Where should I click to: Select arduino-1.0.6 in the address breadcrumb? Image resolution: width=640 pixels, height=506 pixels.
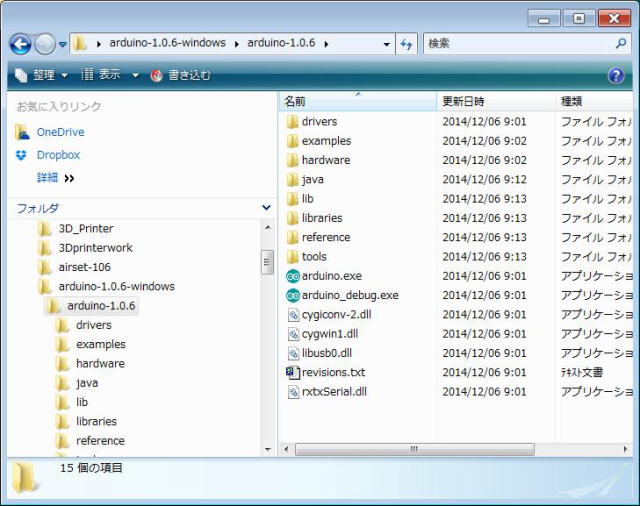281,43
